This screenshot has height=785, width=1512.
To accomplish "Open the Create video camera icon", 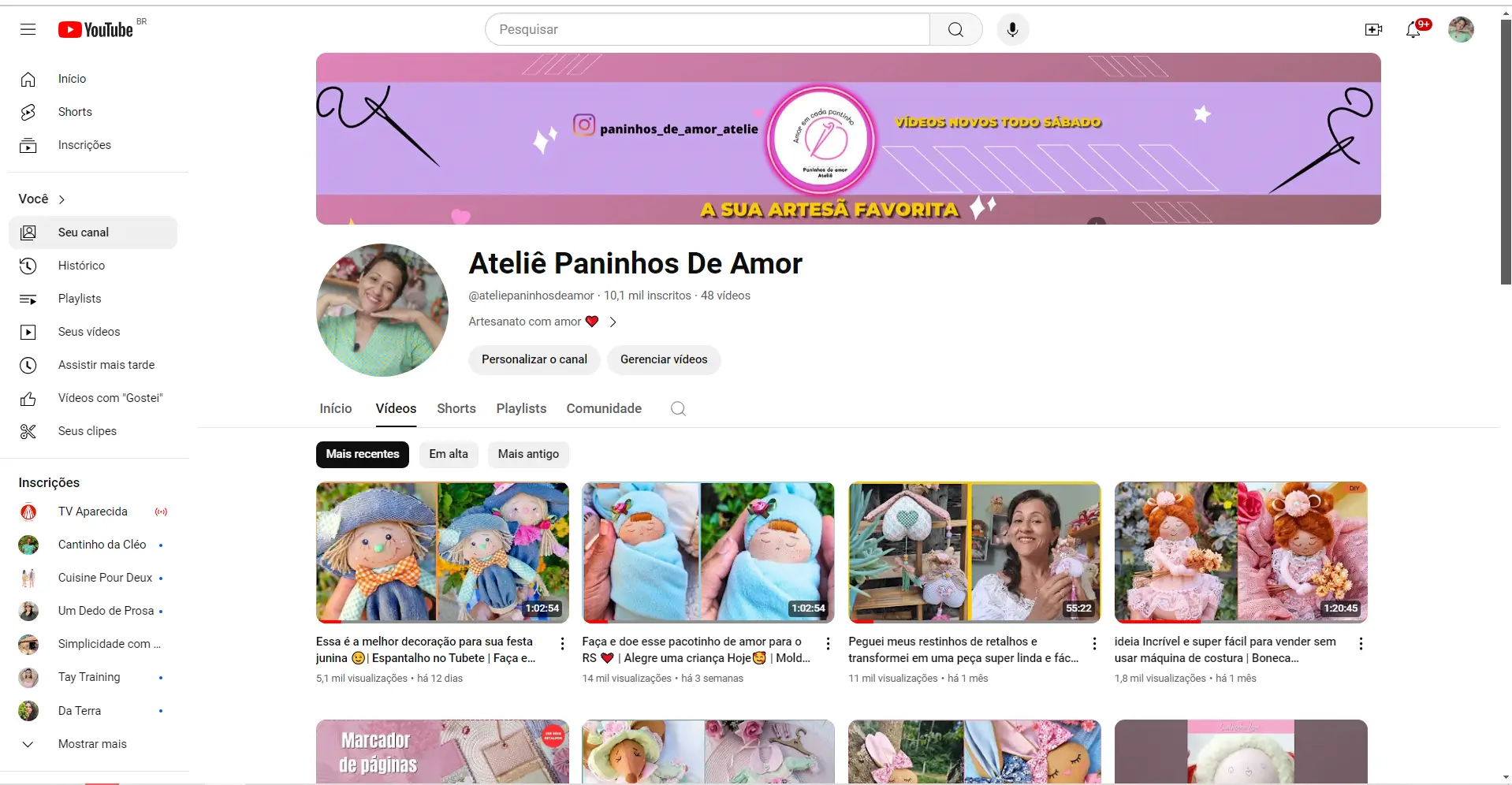I will pos(1373,29).
